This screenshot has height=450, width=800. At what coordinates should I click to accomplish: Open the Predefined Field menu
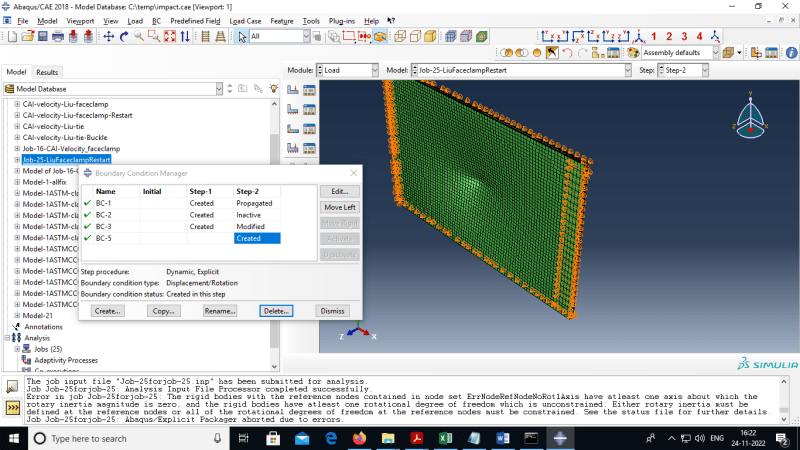pos(195,21)
